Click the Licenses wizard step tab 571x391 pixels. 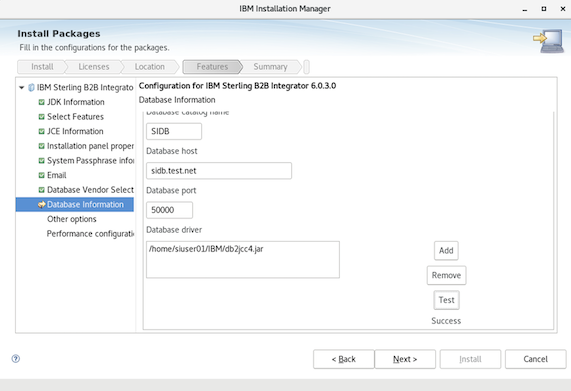pyautogui.click(x=94, y=67)
